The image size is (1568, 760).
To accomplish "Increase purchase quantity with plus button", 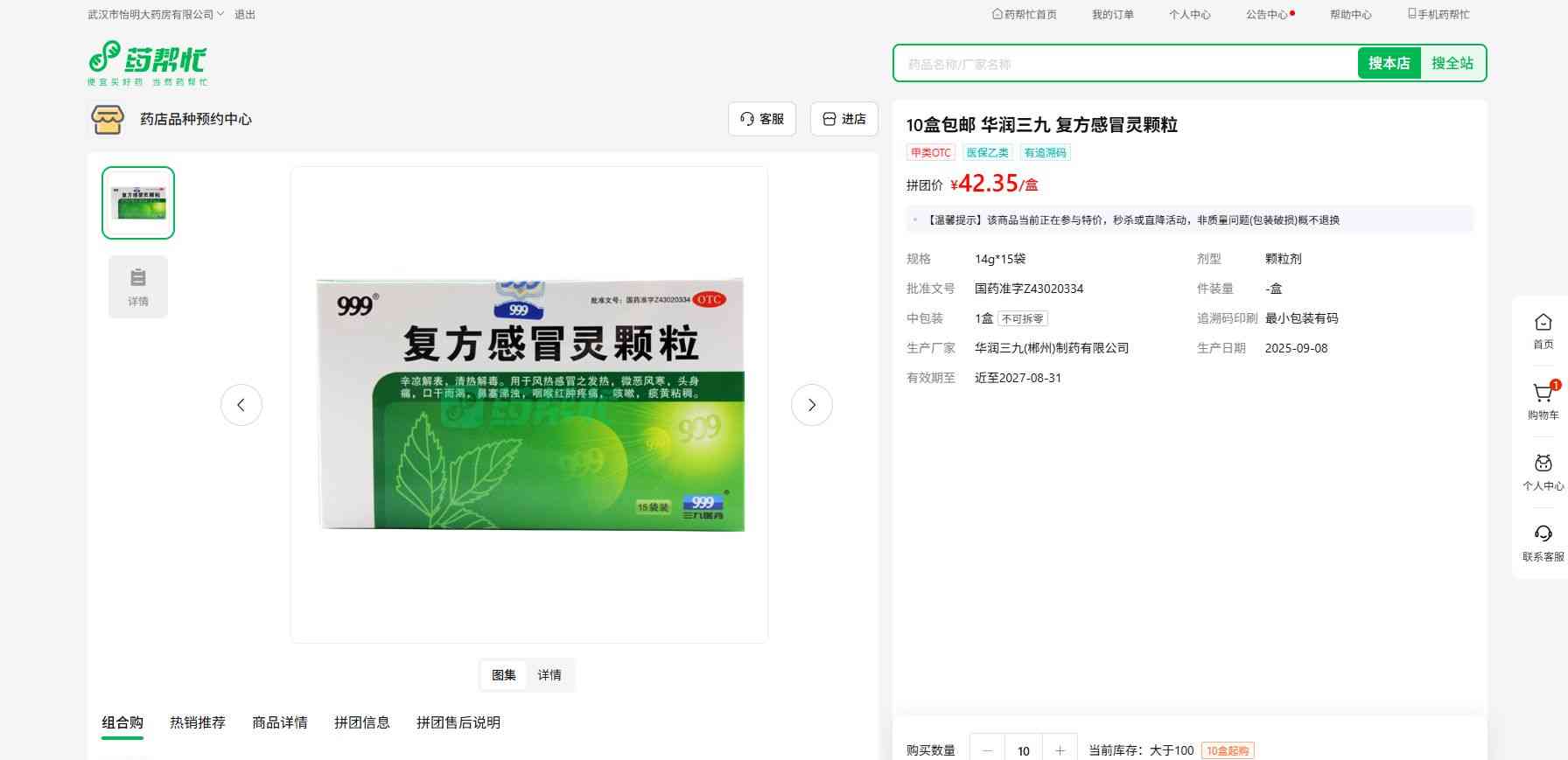I will pos(1060,750).
